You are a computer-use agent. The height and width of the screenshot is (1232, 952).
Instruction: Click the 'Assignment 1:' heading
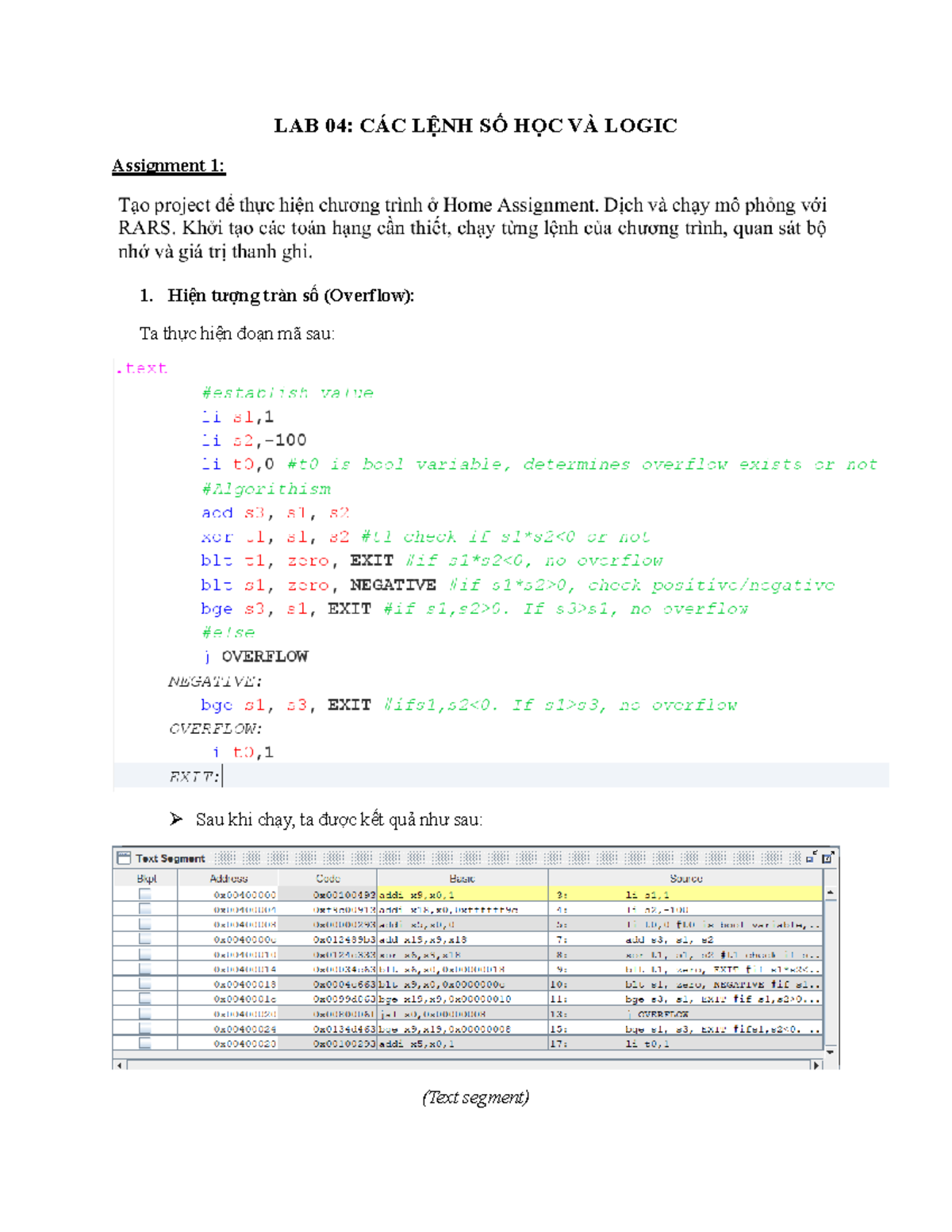pyautogui.click(x=168, y=165)
